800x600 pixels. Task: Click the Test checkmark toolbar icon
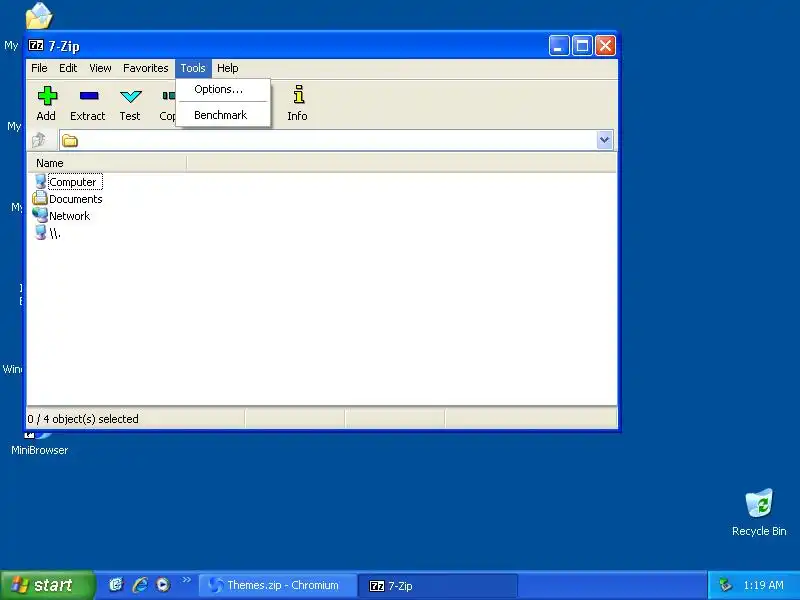click(130, 96)
